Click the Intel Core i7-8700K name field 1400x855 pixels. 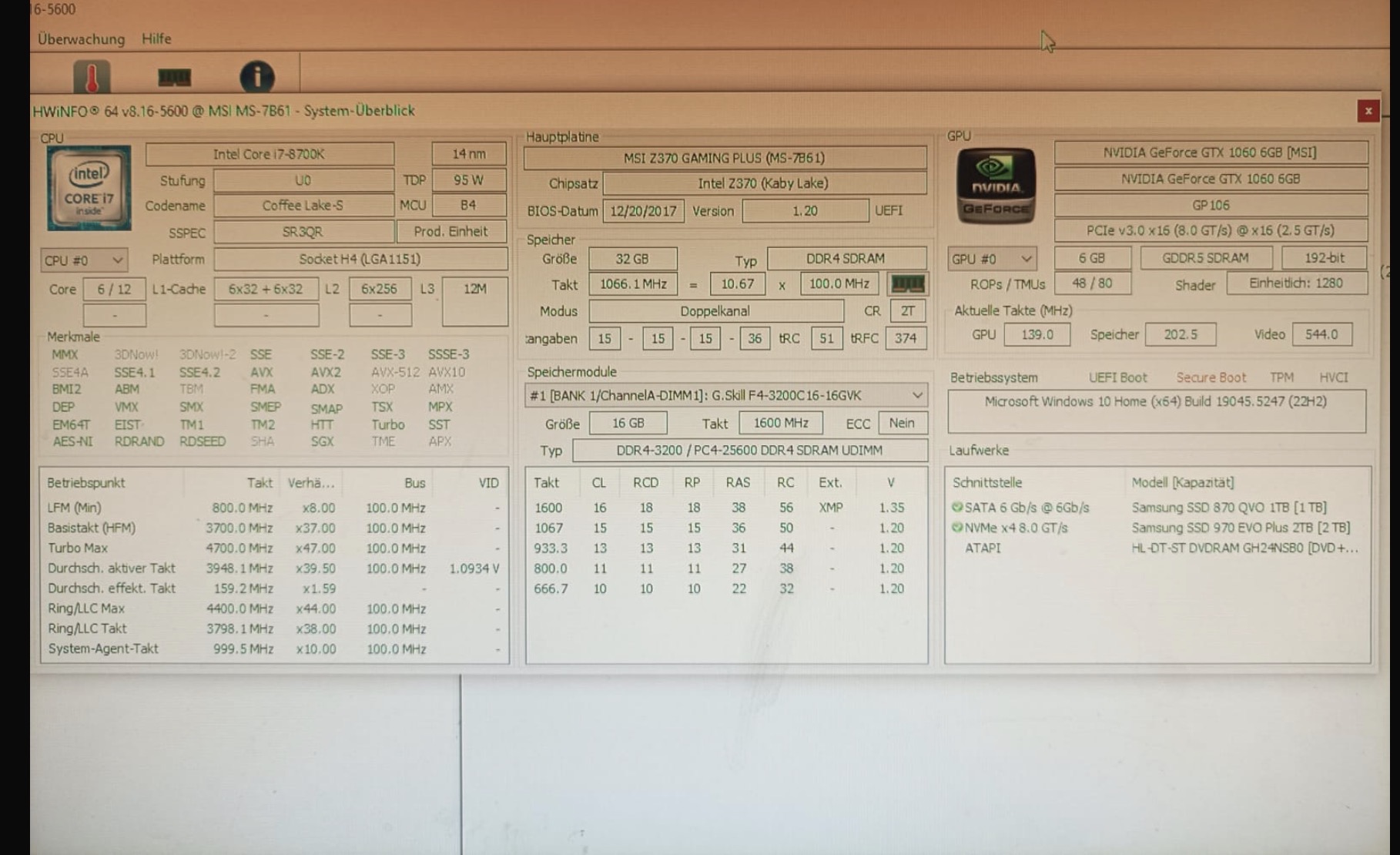270,154
